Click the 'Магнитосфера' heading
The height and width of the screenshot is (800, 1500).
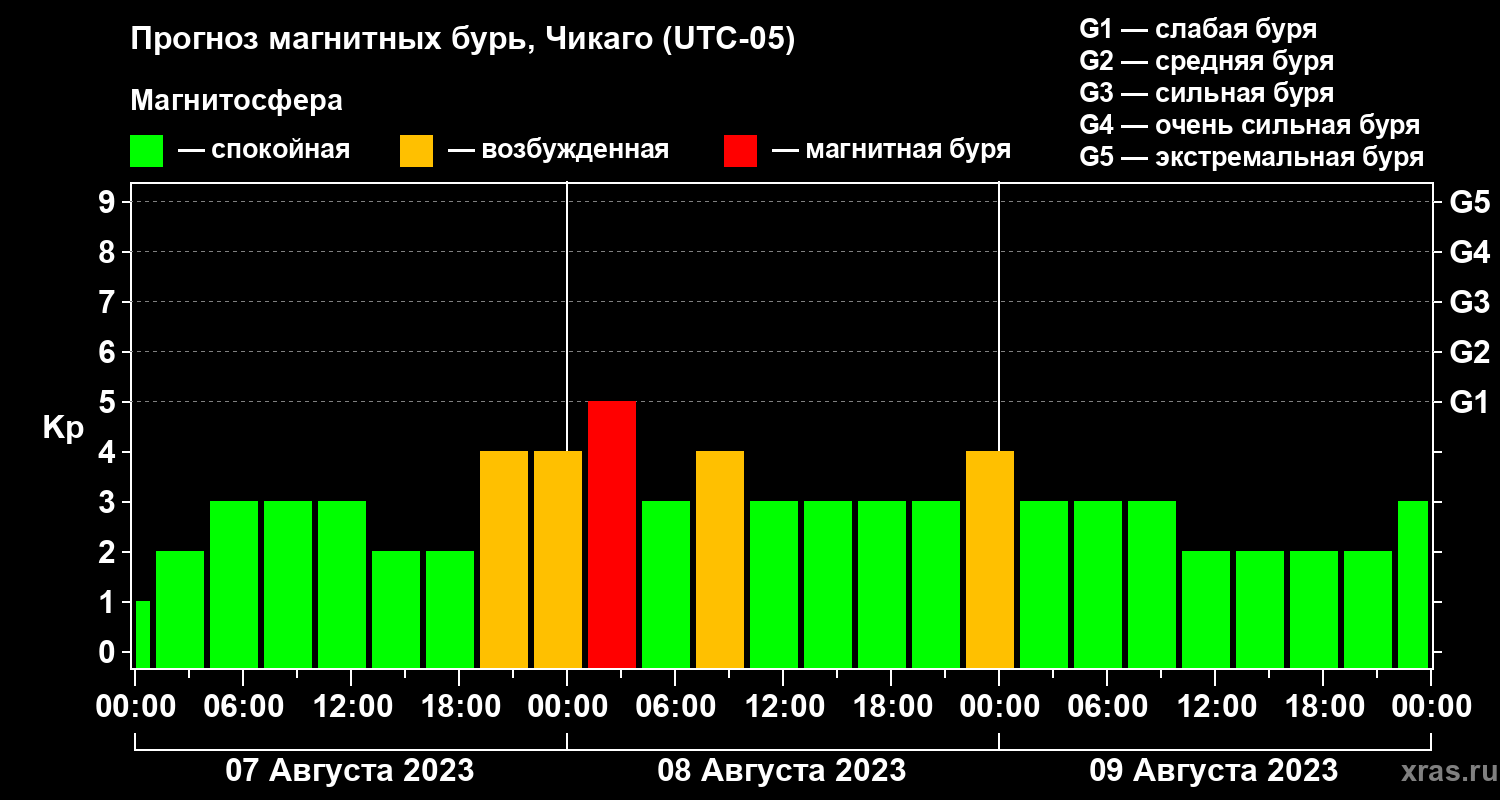coord(237,101)
